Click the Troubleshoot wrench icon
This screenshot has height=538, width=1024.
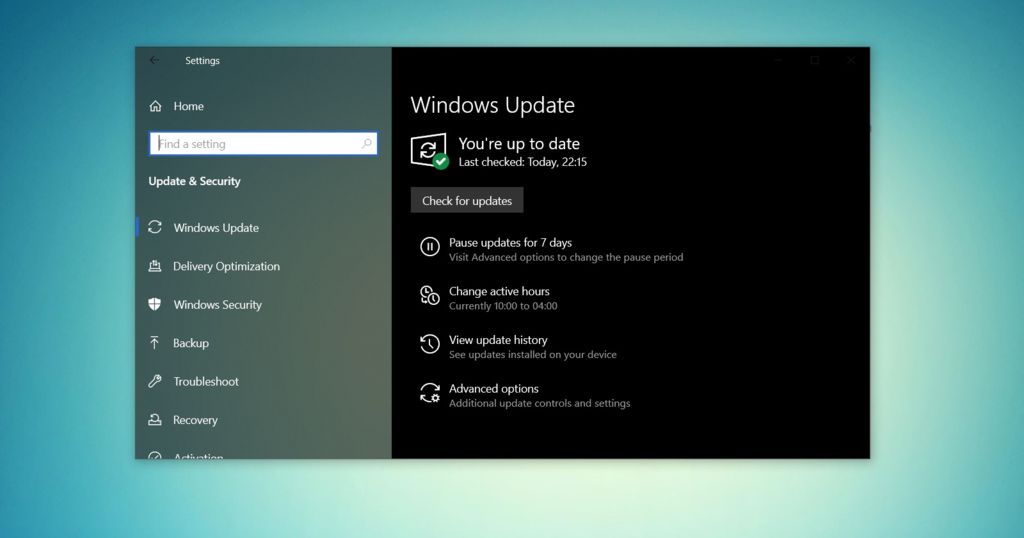(155, 381)
